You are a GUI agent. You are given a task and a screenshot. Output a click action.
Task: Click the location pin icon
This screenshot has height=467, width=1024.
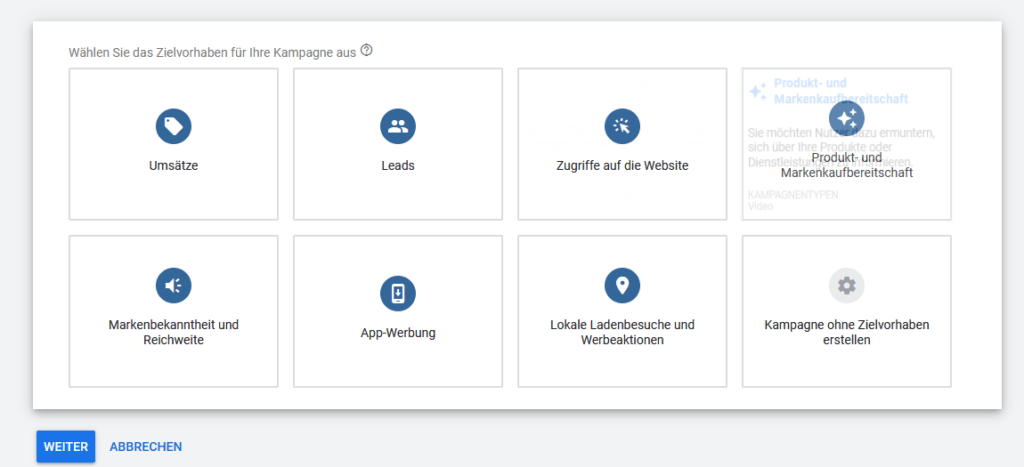coord(622,286)
